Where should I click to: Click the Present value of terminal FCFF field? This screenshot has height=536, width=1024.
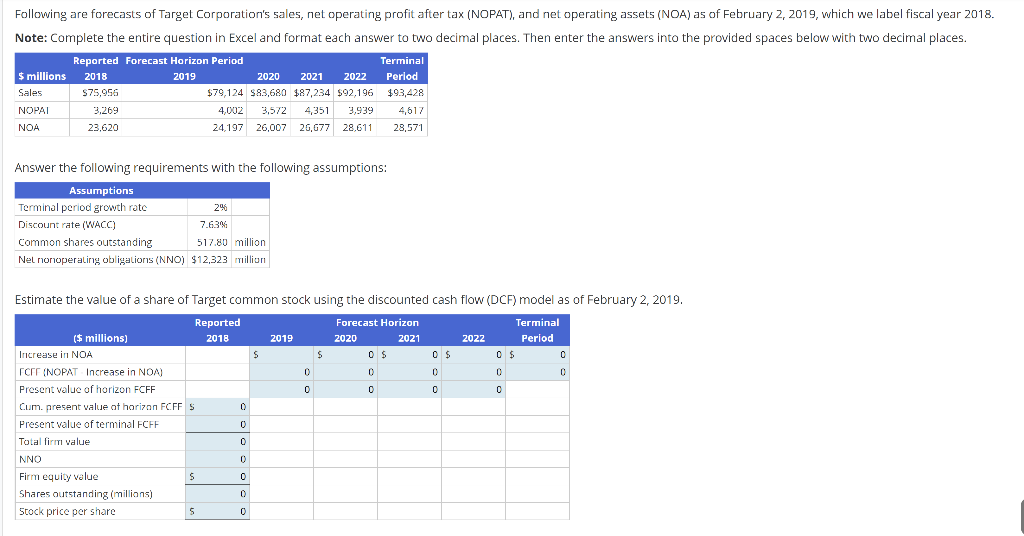click(217, 424)
